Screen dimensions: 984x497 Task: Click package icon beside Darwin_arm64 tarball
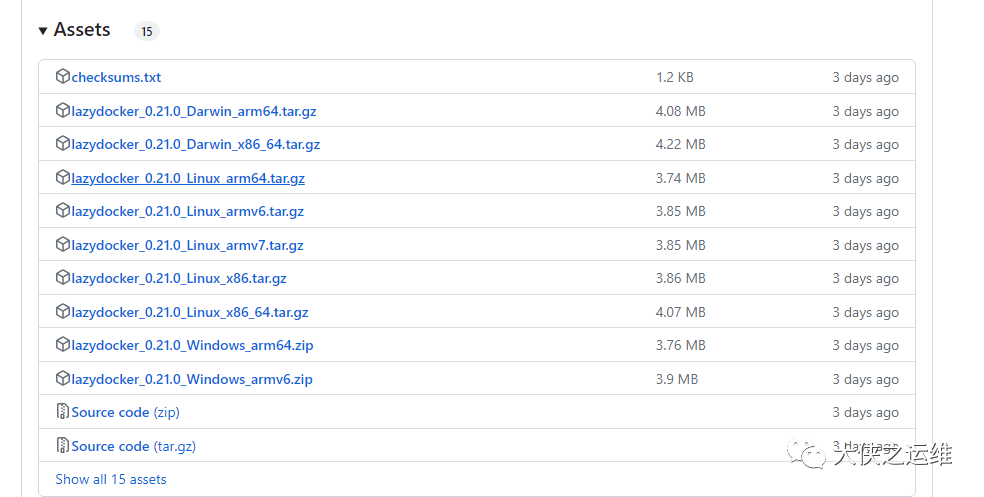click(62, 110)
